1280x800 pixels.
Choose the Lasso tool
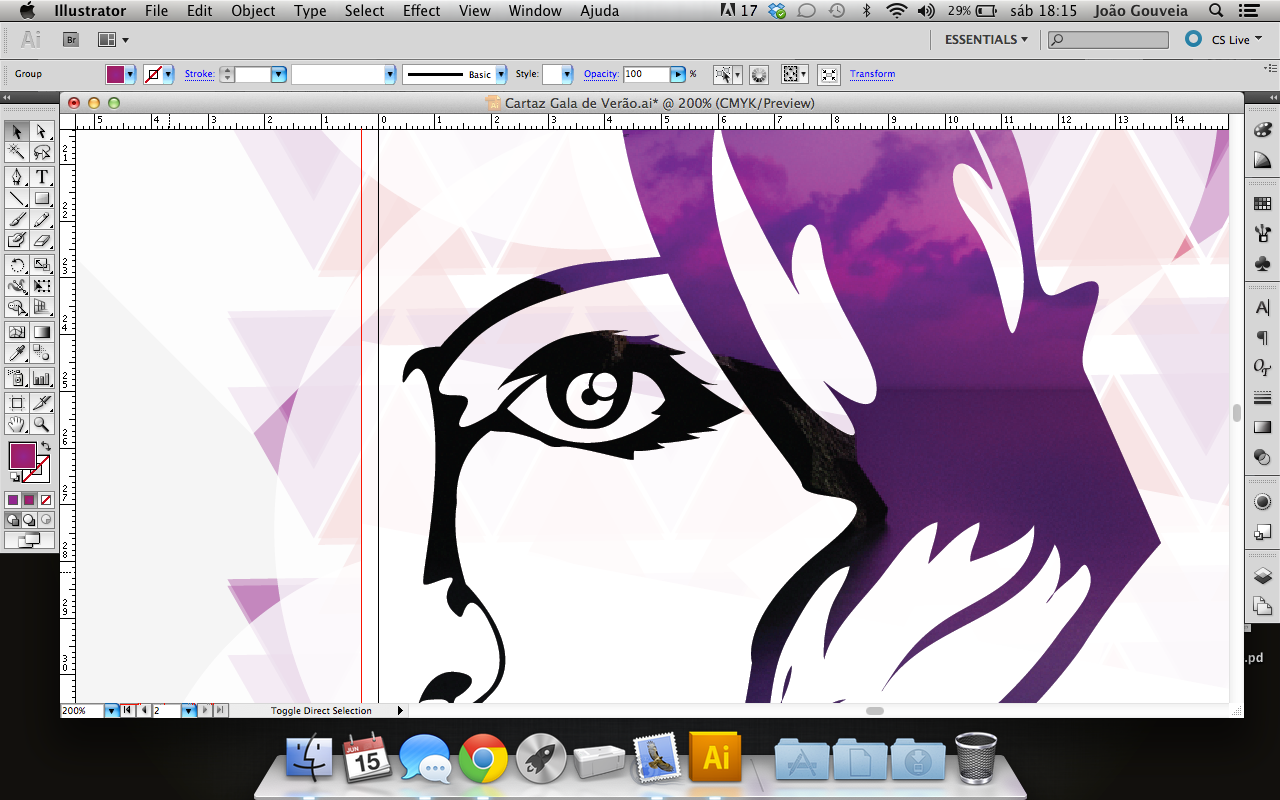pos(42,152)
